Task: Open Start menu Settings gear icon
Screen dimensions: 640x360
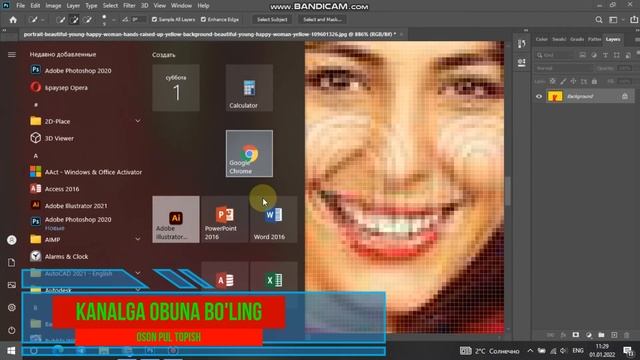Action: click(12, 307)
